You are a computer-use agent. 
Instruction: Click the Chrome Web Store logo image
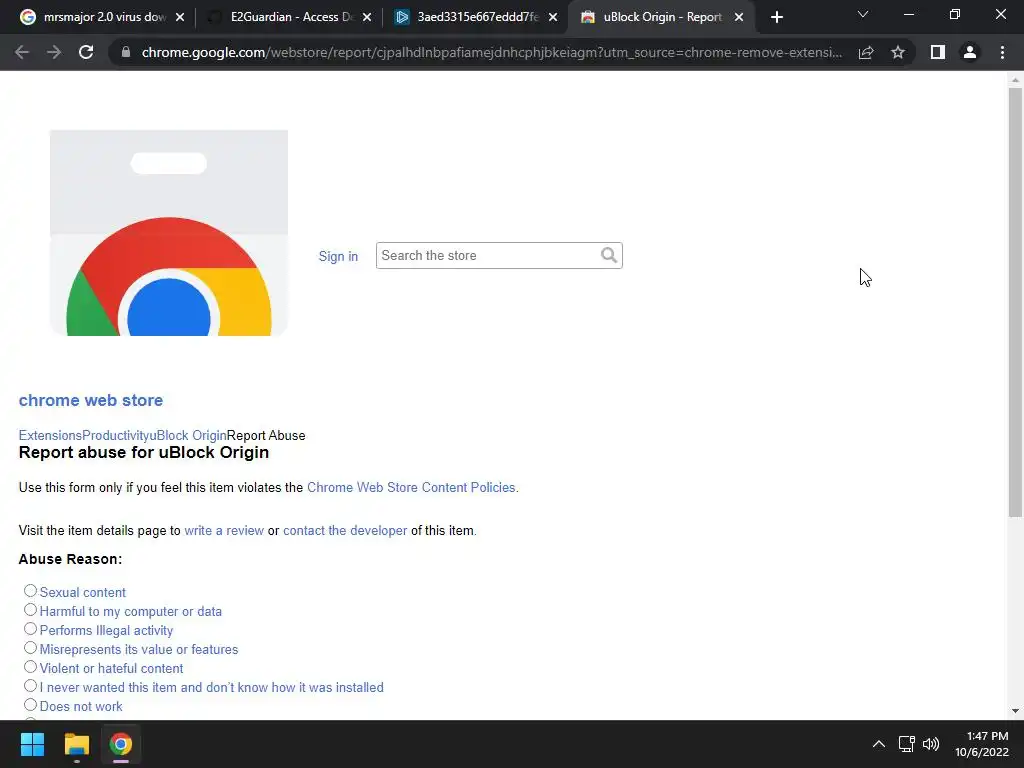(168, 232)
